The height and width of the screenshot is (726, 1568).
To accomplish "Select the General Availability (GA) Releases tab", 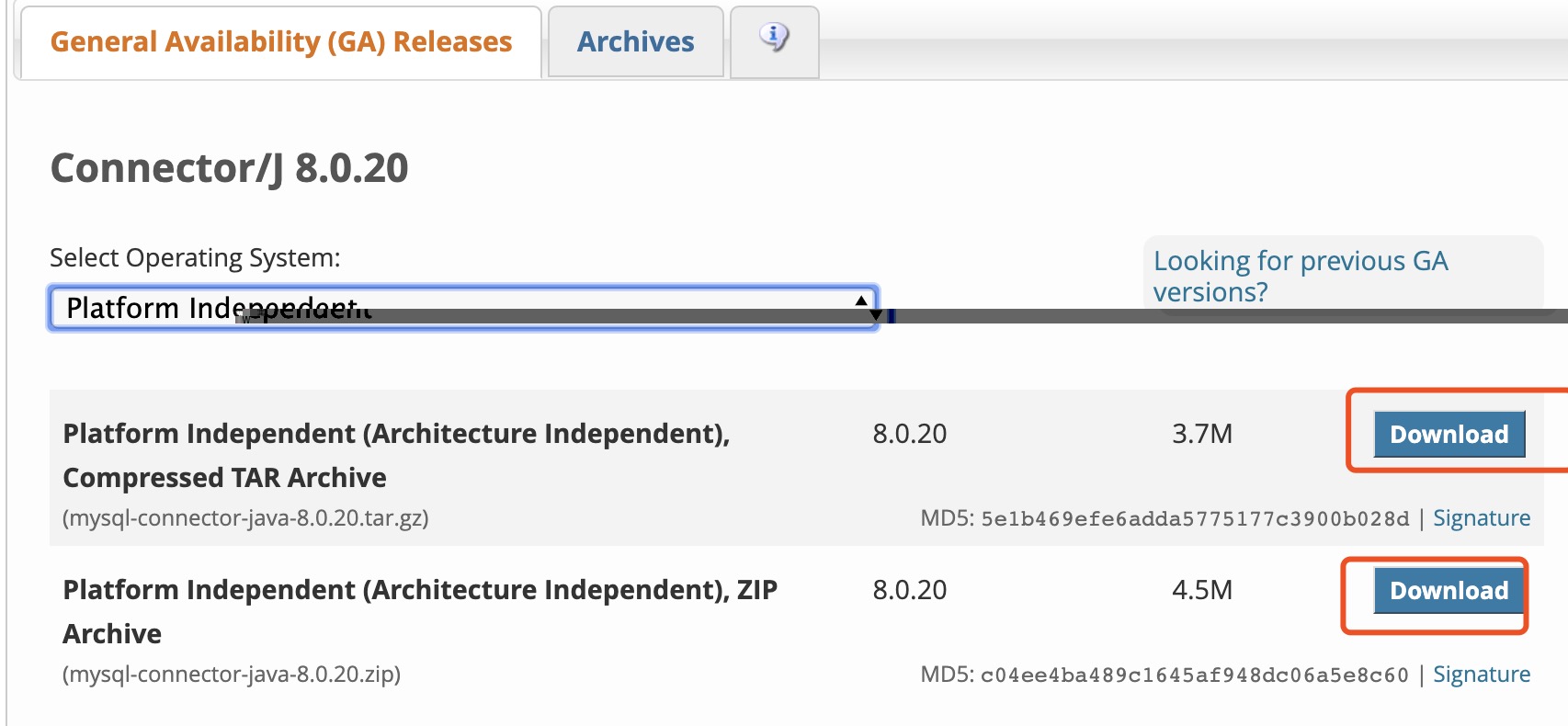I will click(x=280, y=41).
